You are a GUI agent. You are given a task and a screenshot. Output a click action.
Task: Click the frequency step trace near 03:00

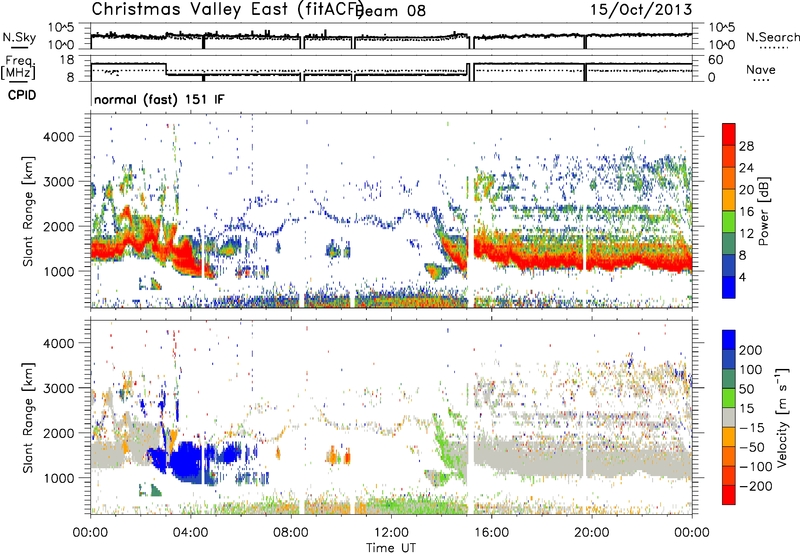(166, 69)
